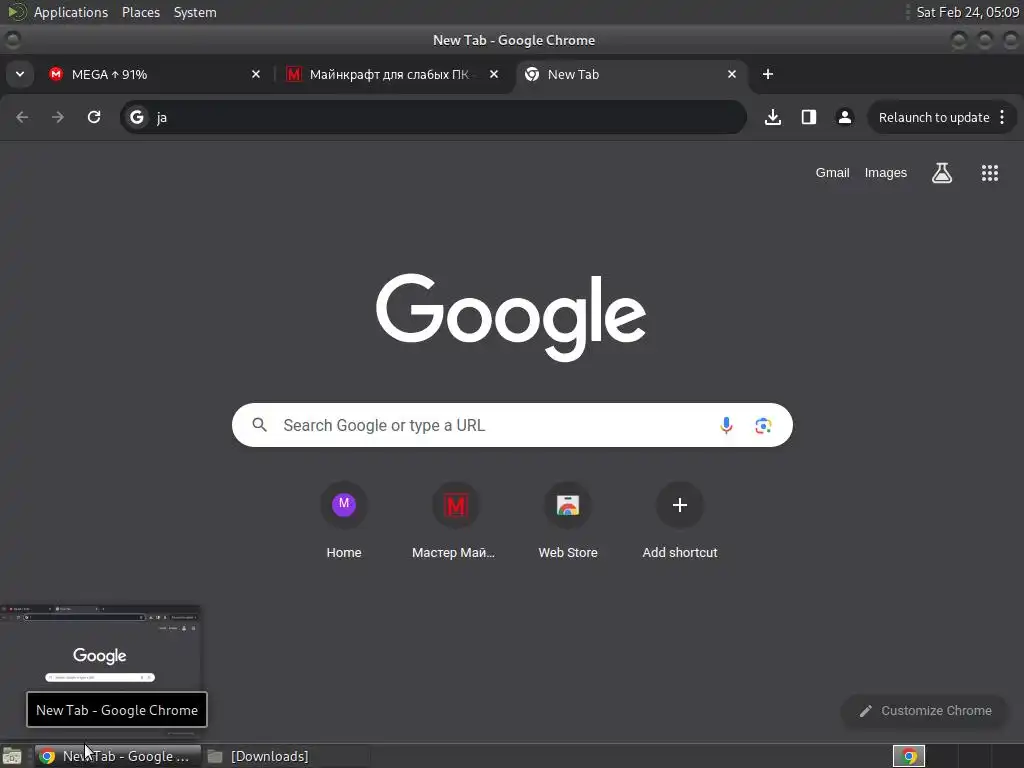Open the Home shortcut
Screen dimensions: 1024x768
(344, 521)
